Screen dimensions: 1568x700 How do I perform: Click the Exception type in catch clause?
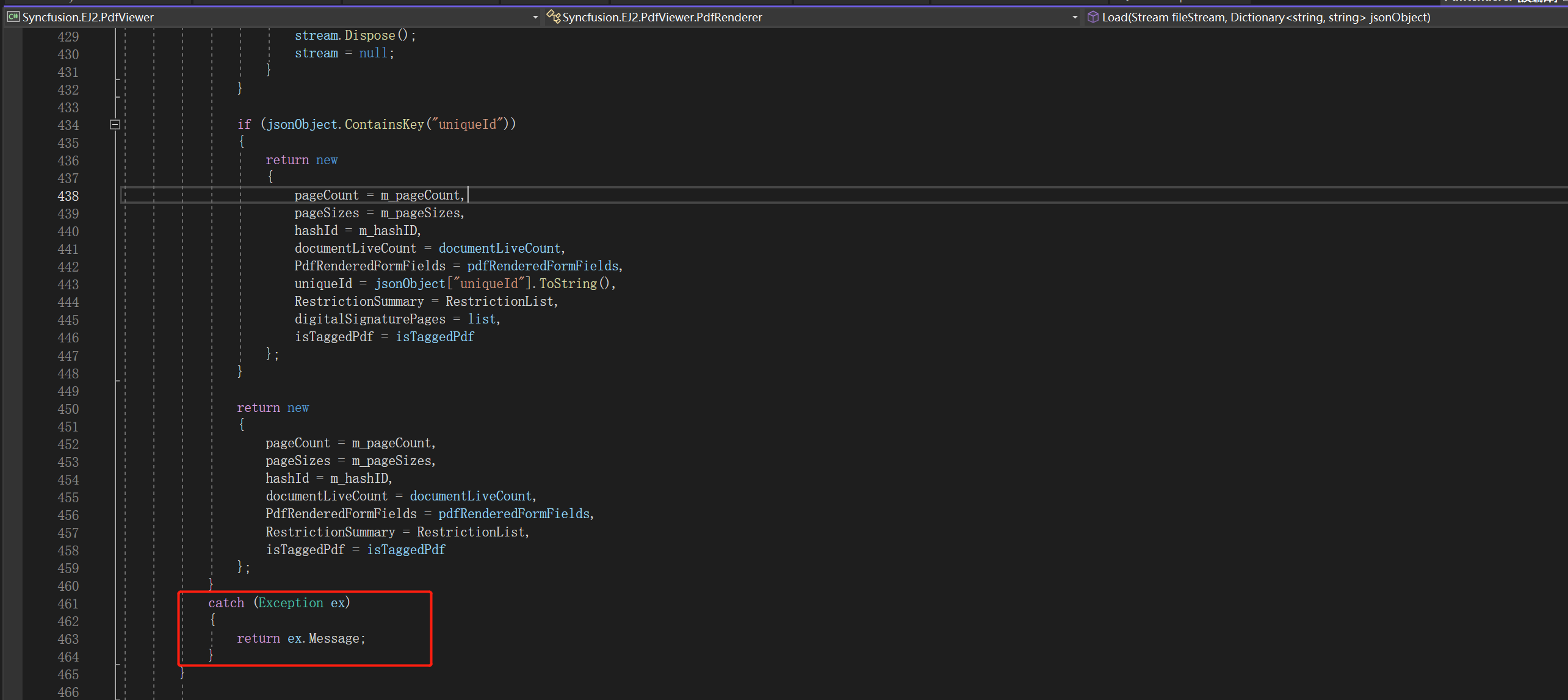[291, 603]
